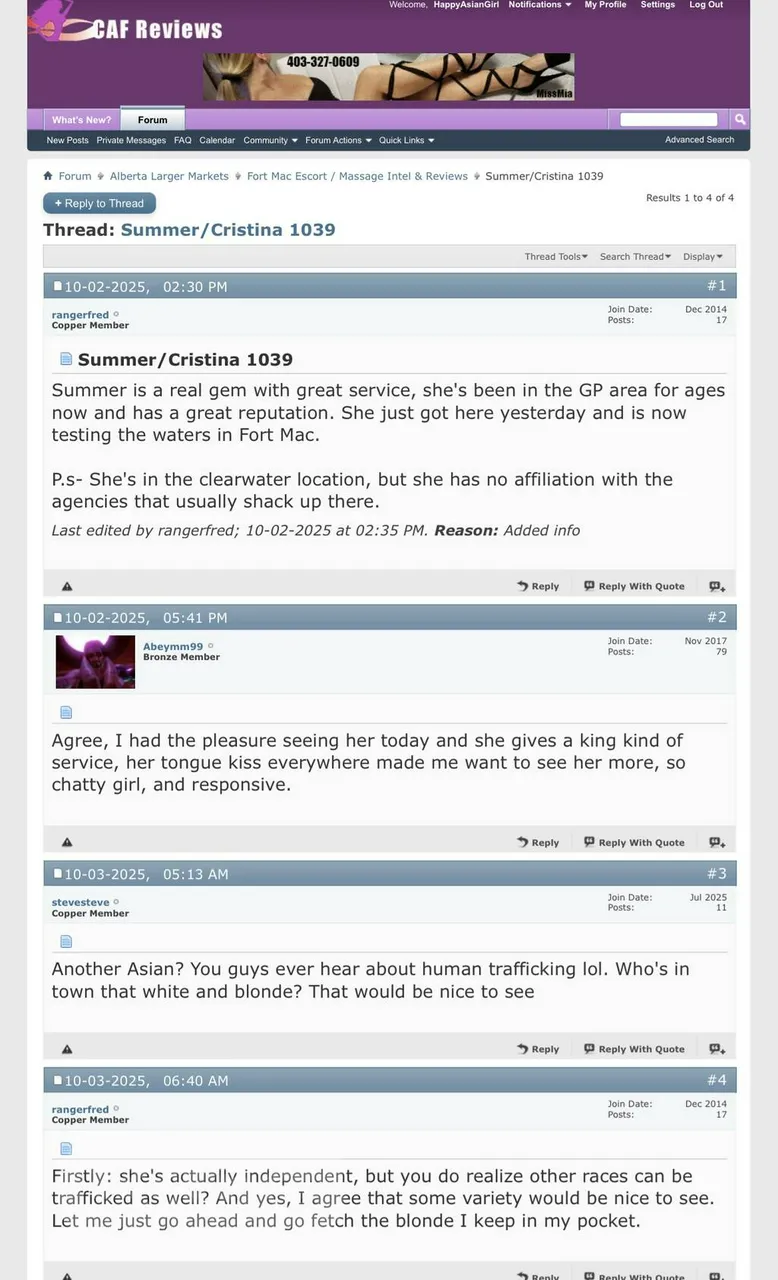The image size is (778, 1280).
Task: Open the Thread Tools dropdown
Action: click(556, 257)
